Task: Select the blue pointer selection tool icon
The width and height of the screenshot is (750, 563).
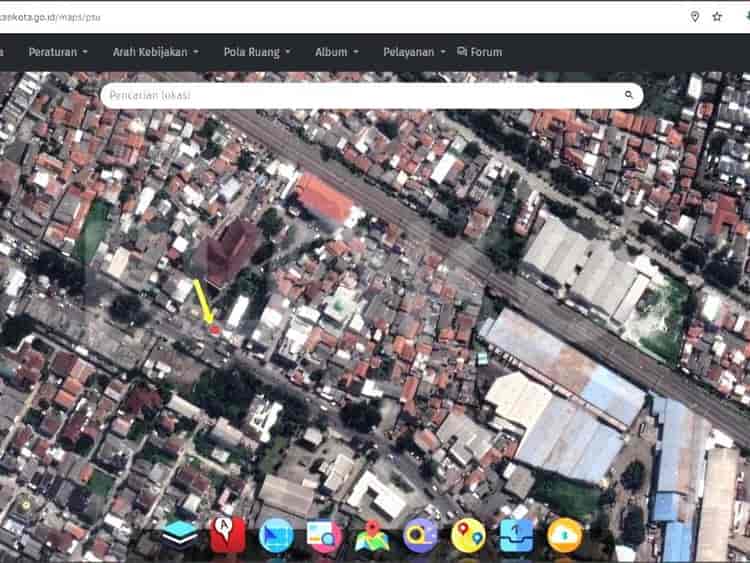Action: pos(276,535)
